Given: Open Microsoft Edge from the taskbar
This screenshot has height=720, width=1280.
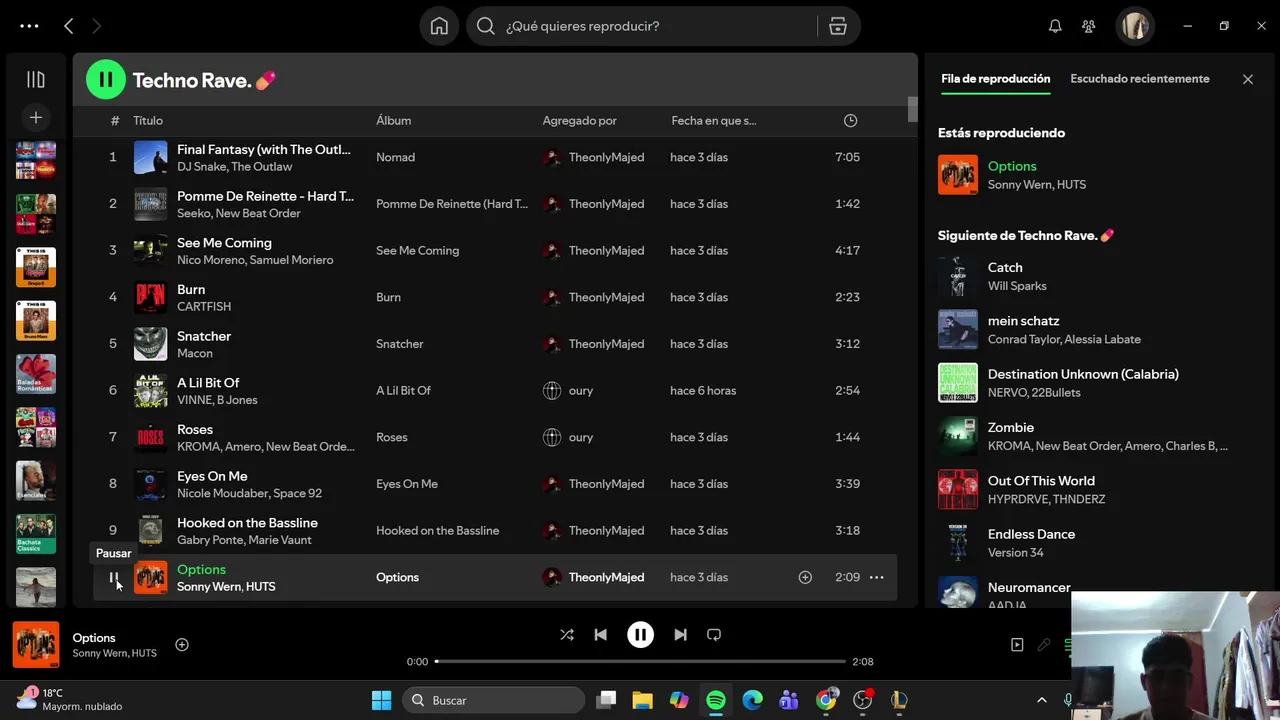Looking at the screenshot, I should (753, 700).
